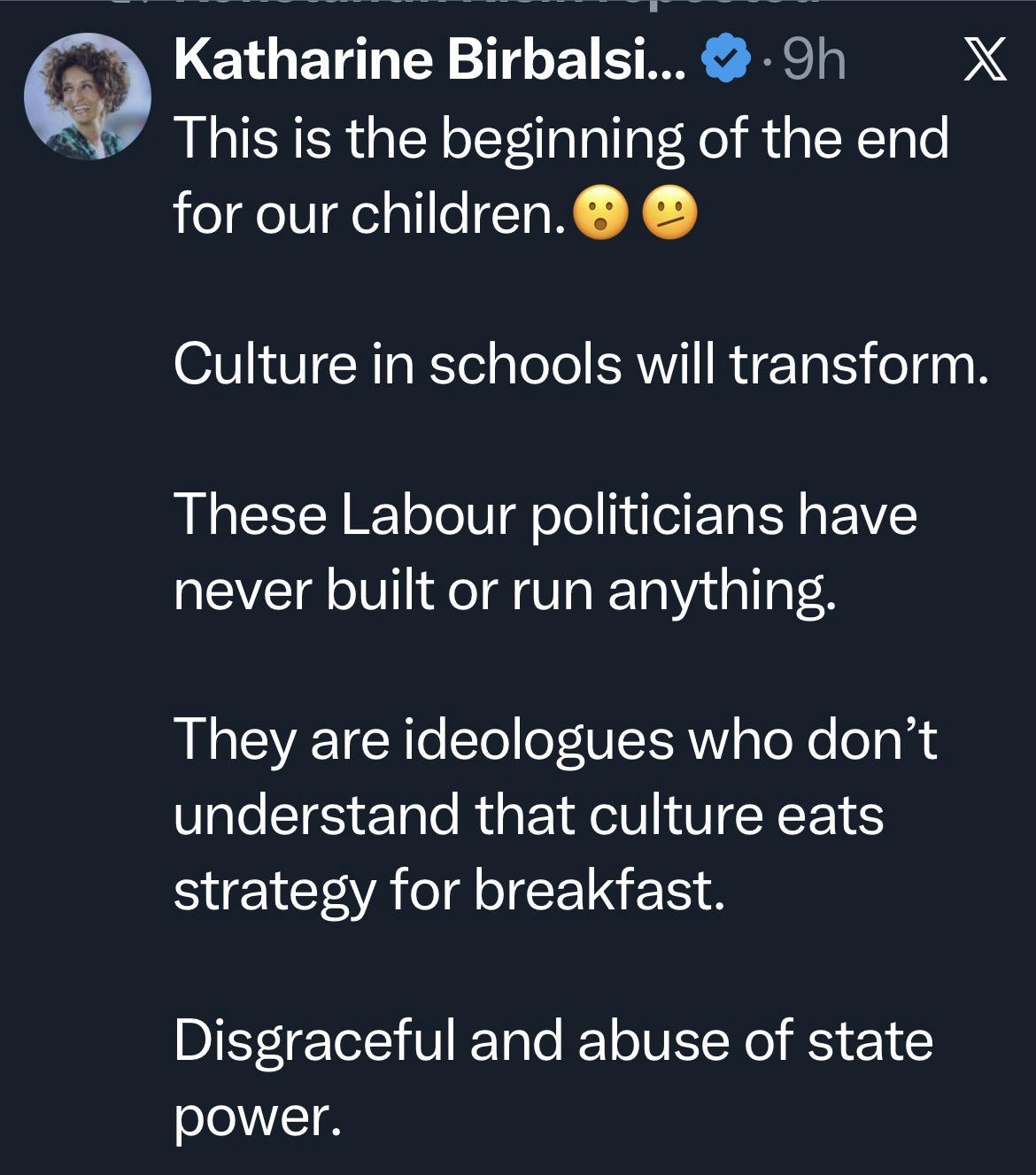The image size is (1036, 1175).
Task: Open Katharine Birbalsingh's profile picture
Action: pos(87,97)
